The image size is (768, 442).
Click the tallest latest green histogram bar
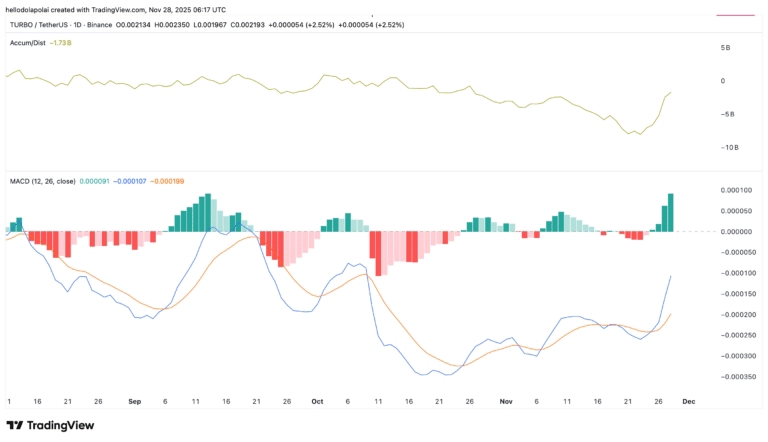coord(670,213)
